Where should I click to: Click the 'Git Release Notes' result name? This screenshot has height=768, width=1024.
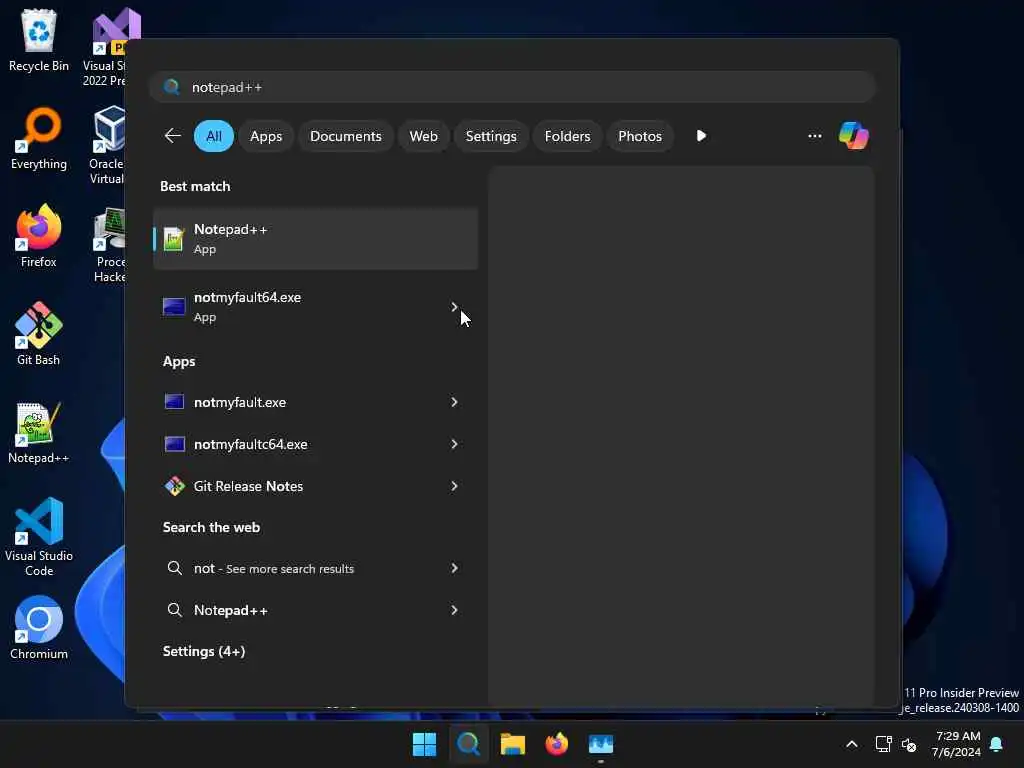pyautogui.click(x=248, y=486)
